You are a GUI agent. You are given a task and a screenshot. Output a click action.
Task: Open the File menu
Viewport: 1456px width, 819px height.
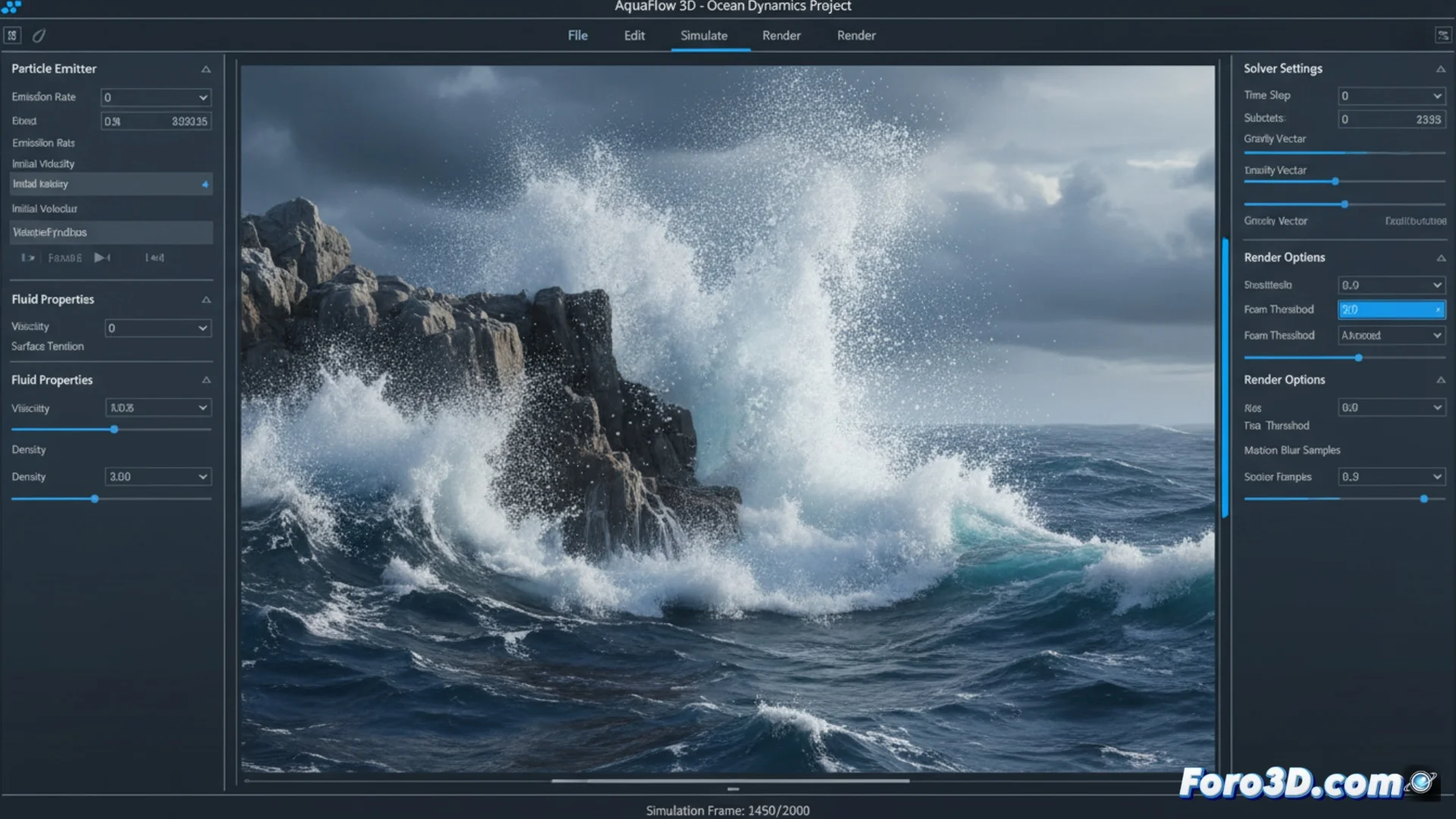577,36
